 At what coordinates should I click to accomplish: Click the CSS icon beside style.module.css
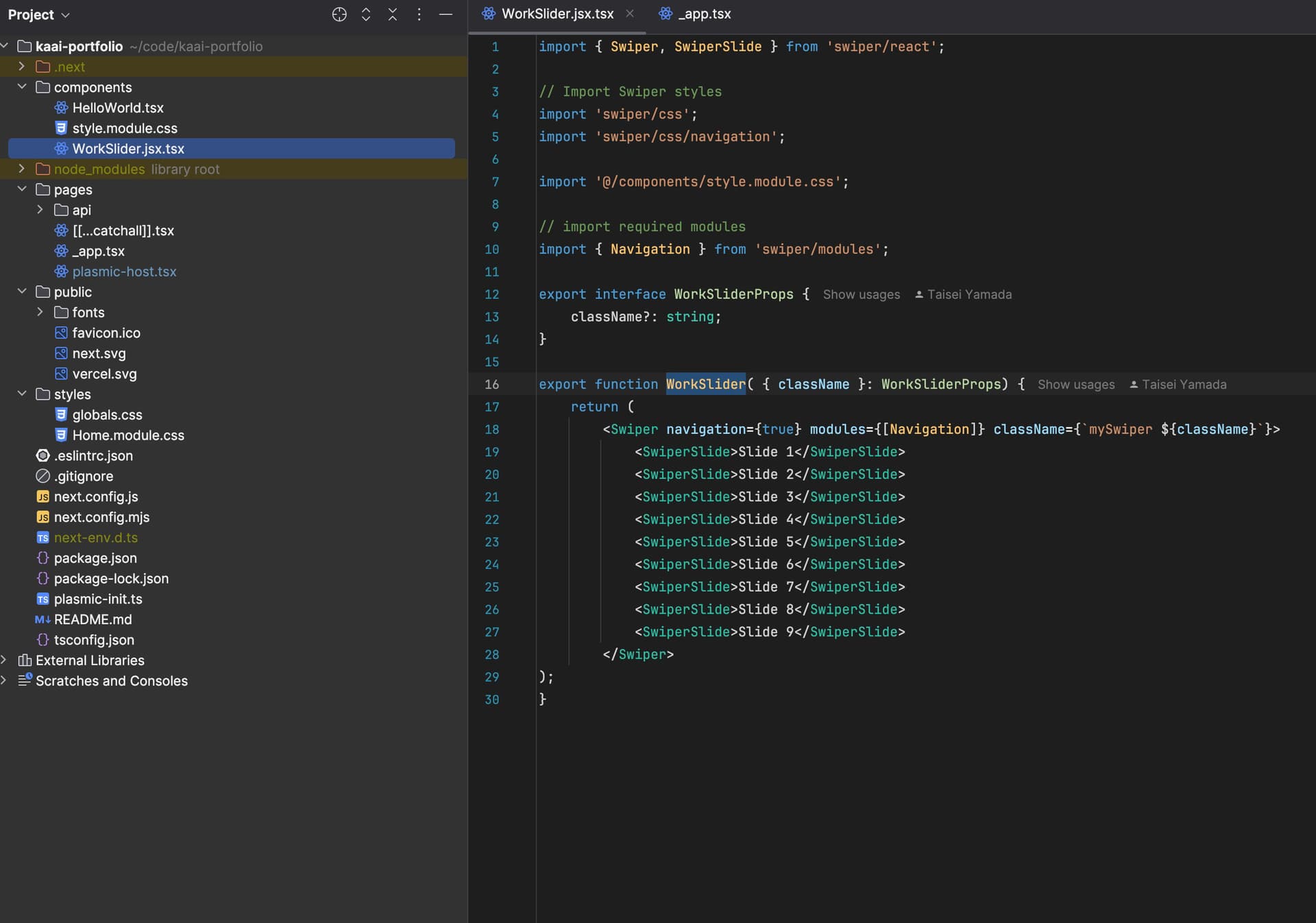pos(61,128)
